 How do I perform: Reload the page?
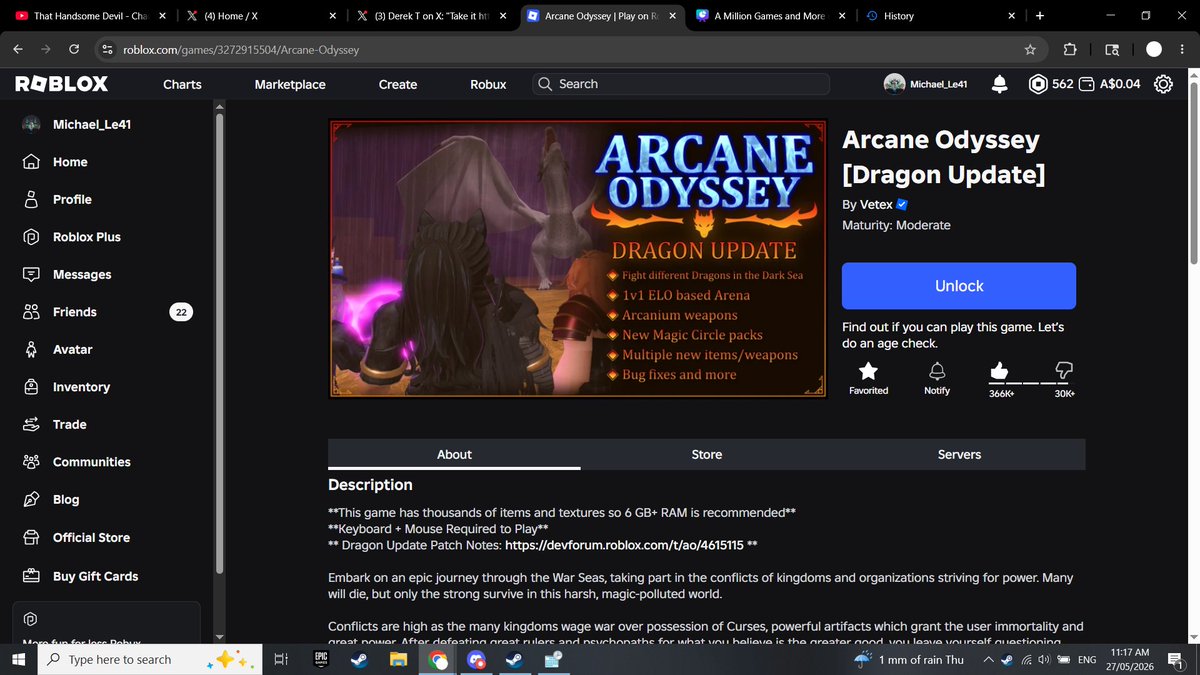74,49
